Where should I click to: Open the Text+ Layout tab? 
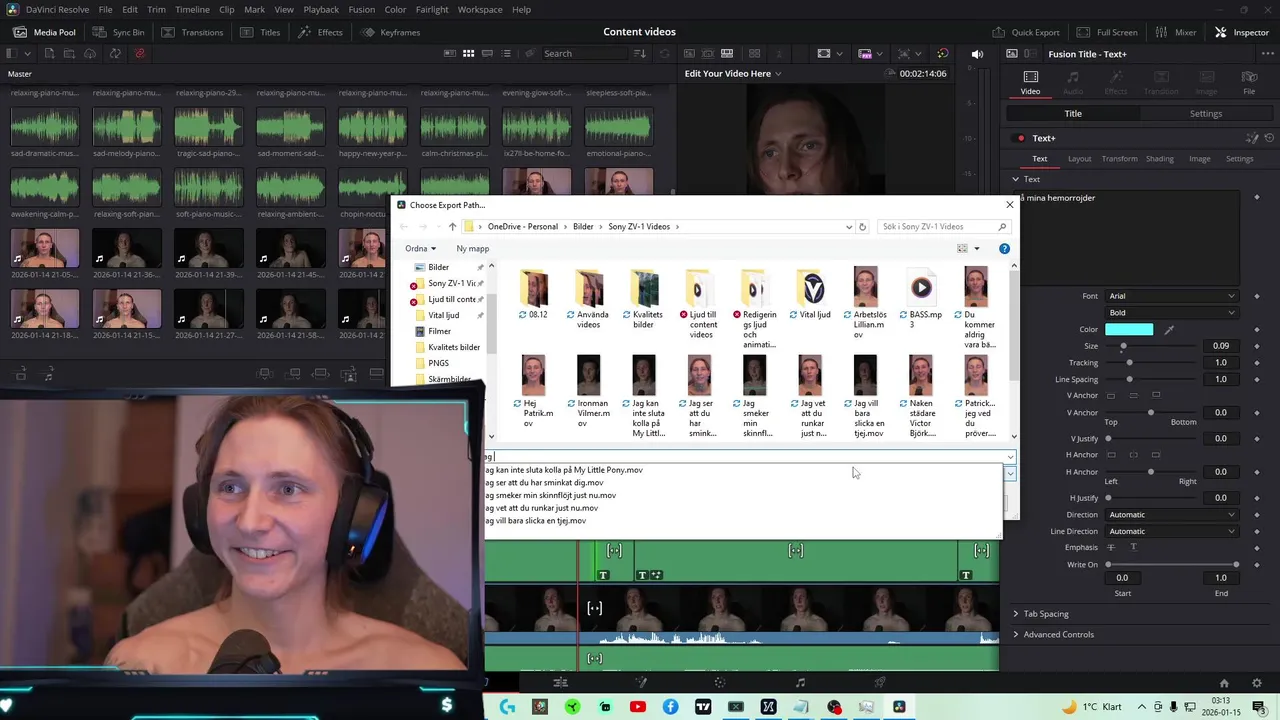[1079, 159]
